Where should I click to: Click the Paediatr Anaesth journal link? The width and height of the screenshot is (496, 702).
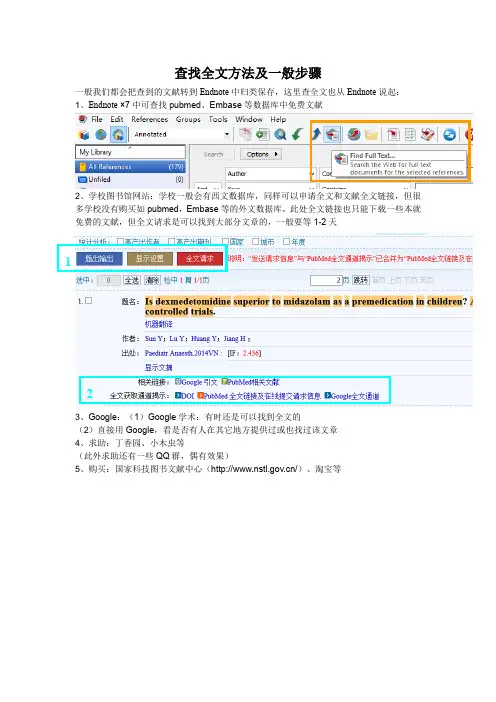pyautogui.click(x=183, y=353)
